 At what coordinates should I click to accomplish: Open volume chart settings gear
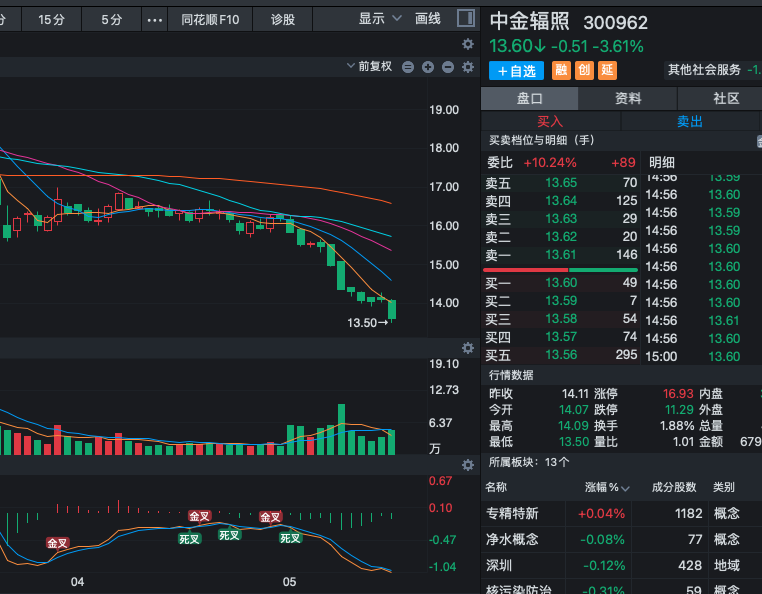[x=468, y=348]
